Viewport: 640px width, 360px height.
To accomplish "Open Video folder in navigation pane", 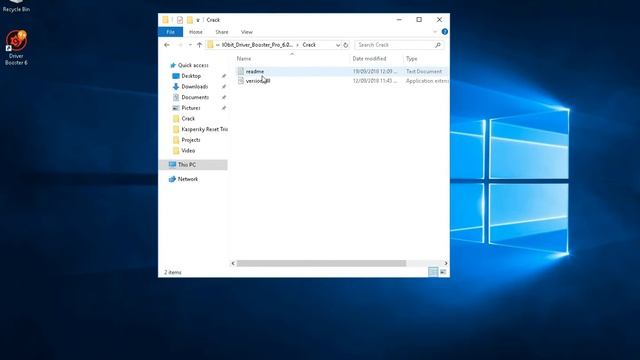I will pyautogui.click(x=188, y=151).
